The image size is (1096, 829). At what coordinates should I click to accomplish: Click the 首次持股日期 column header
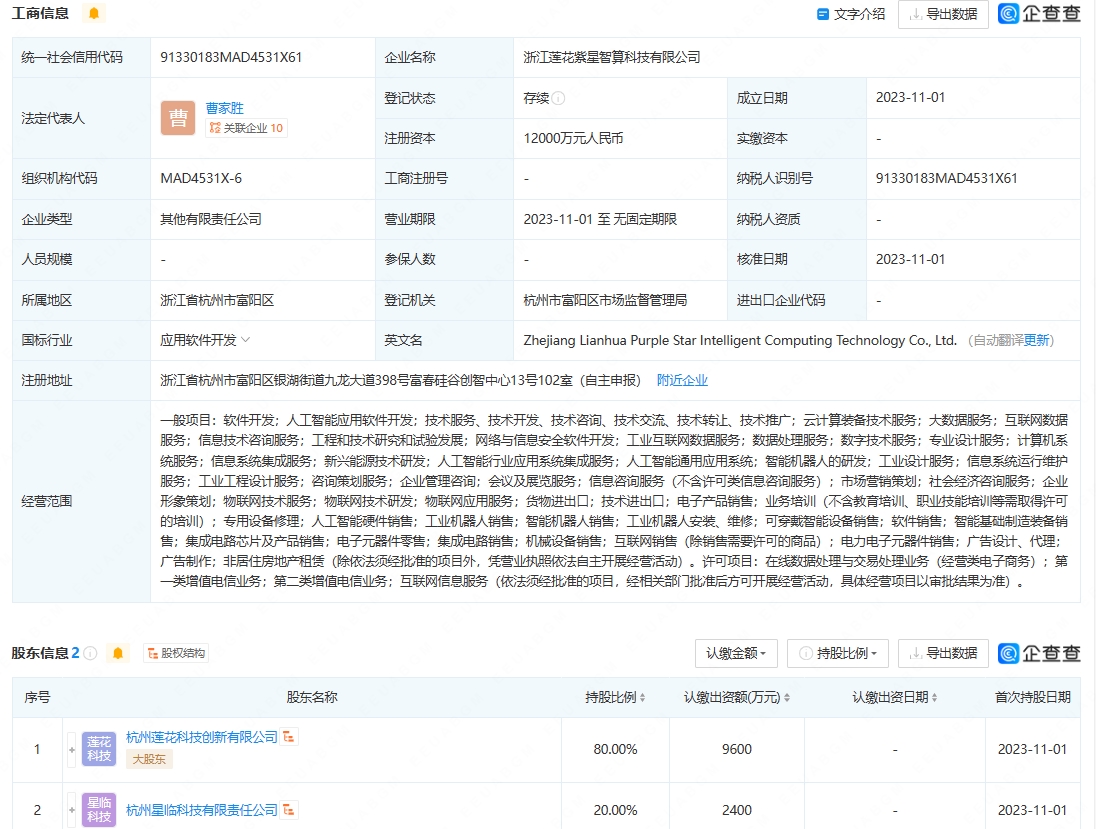click(x=1032, y=697)
